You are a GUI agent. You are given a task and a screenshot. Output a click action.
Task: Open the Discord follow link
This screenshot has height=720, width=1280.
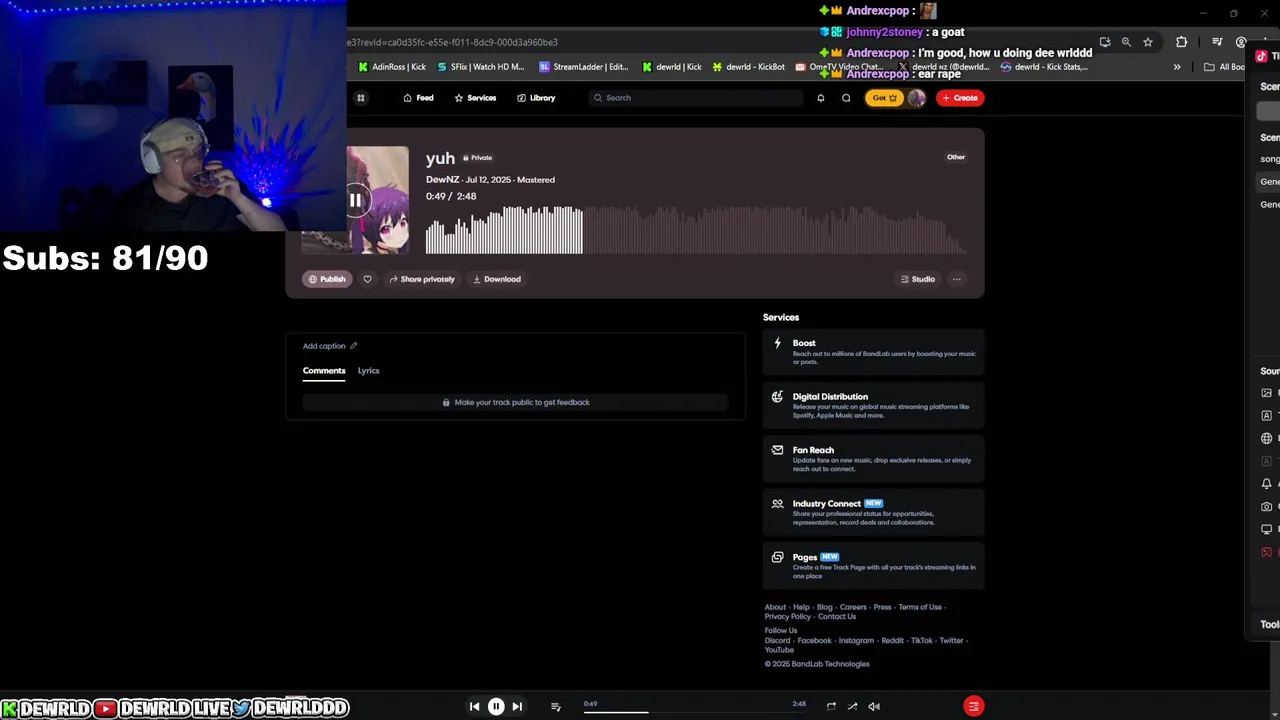coord(777,641)
